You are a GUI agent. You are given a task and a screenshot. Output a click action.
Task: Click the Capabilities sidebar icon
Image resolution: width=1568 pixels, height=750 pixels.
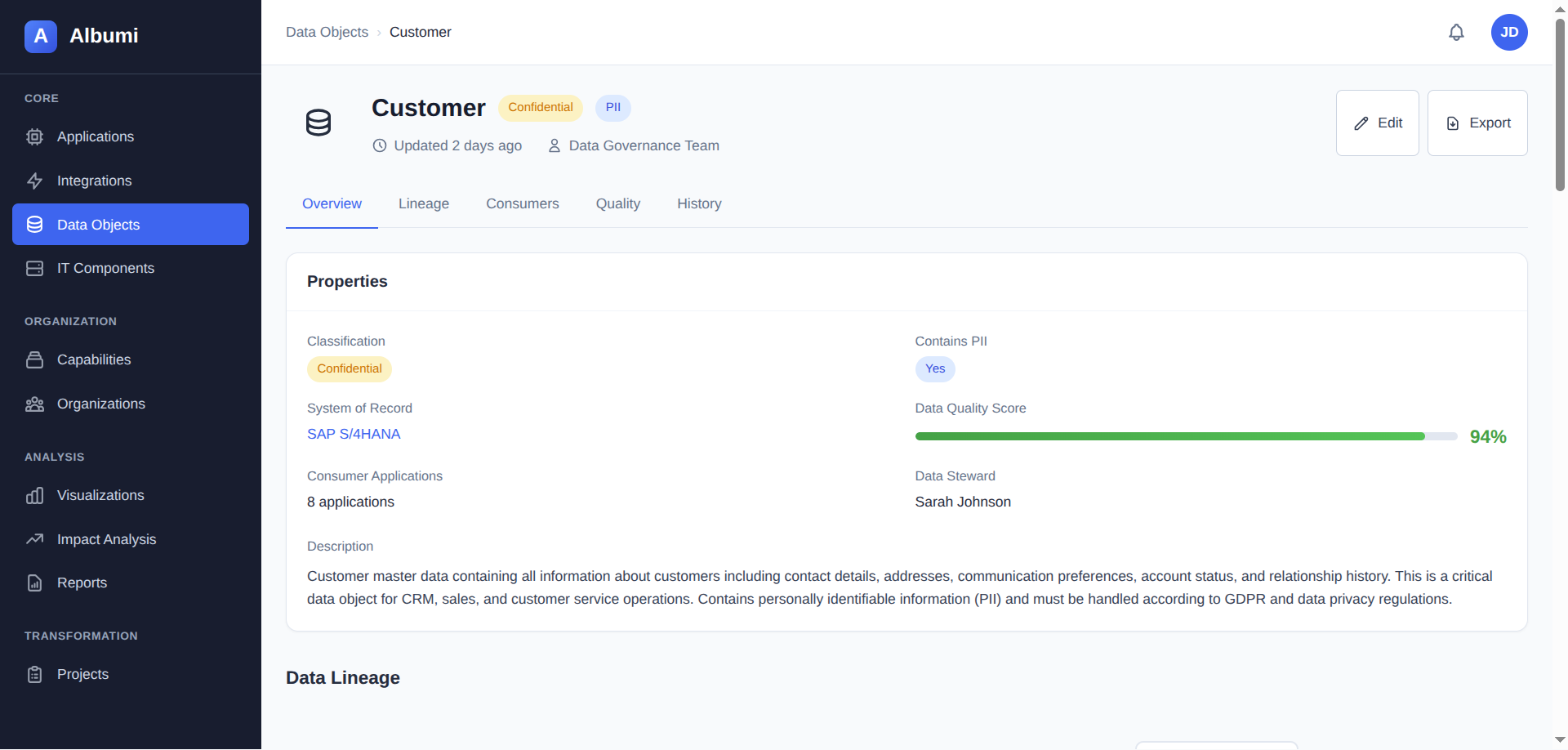pos(34,360)
